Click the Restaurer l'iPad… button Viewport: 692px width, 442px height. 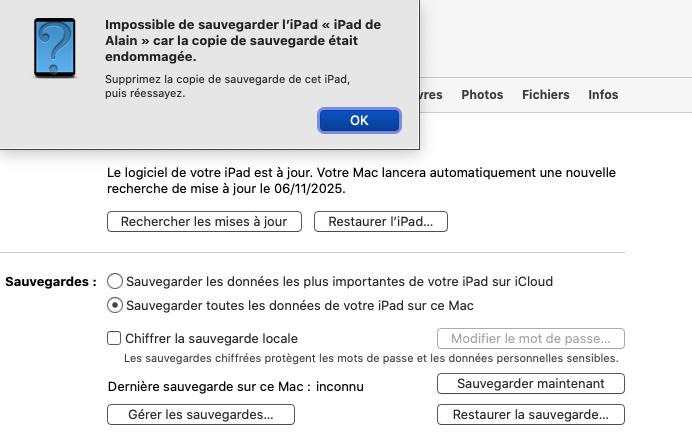point(380,222)
